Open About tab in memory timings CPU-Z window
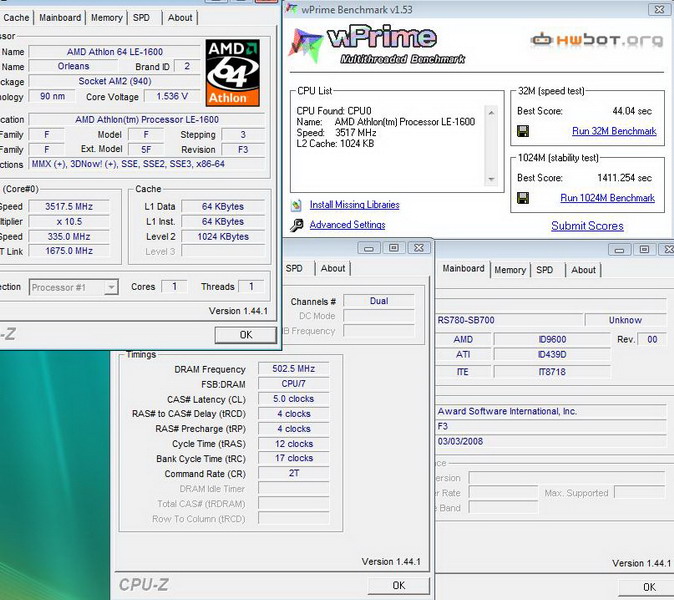Screen dimensions: 674x600 [x=333, y=269]
